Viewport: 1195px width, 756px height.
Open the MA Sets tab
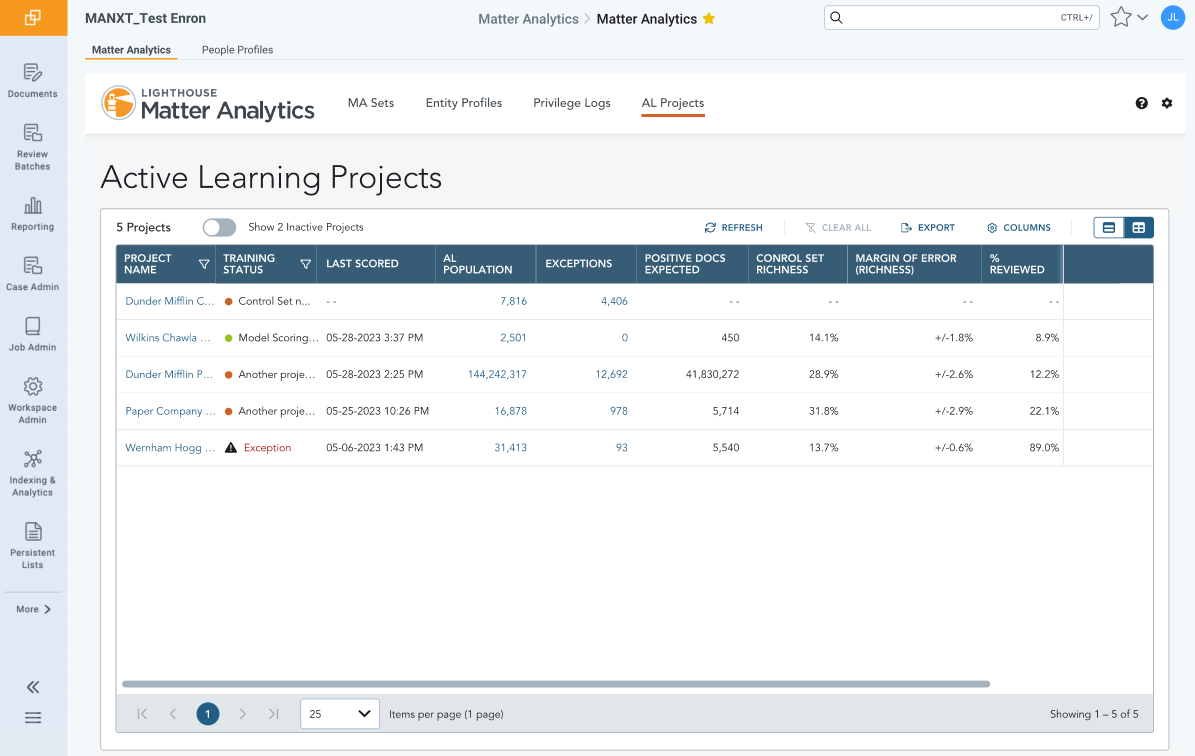point(371,103)
